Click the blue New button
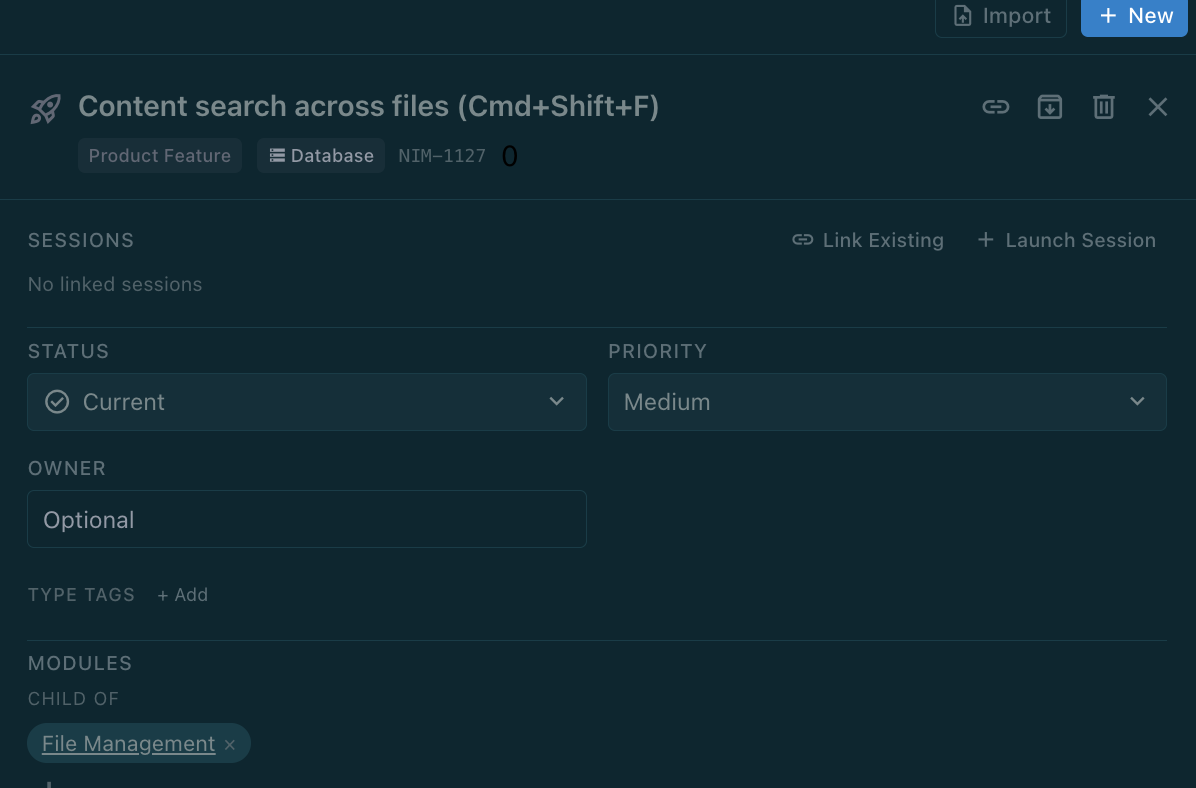 1134,16
